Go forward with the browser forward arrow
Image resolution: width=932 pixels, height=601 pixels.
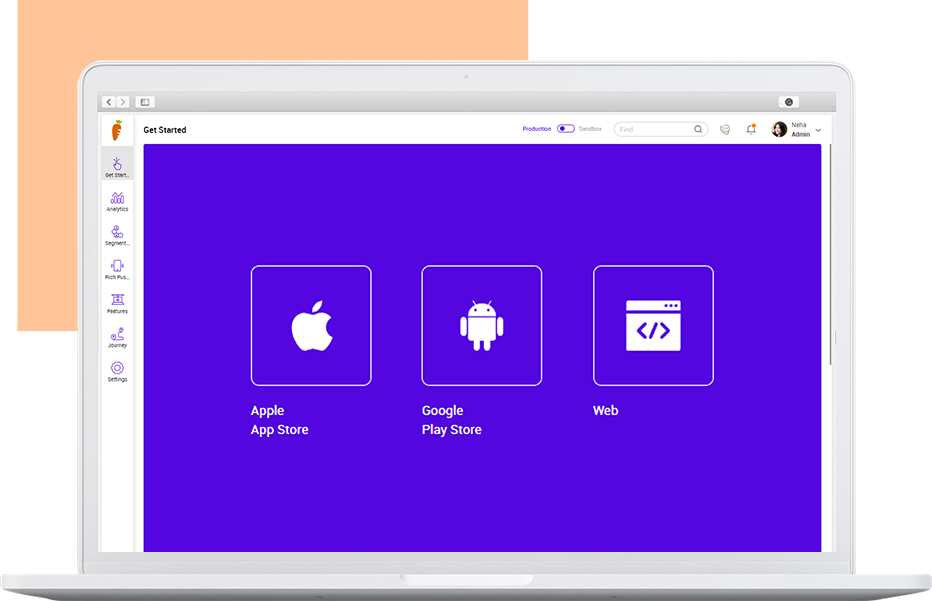click(122, 102)
